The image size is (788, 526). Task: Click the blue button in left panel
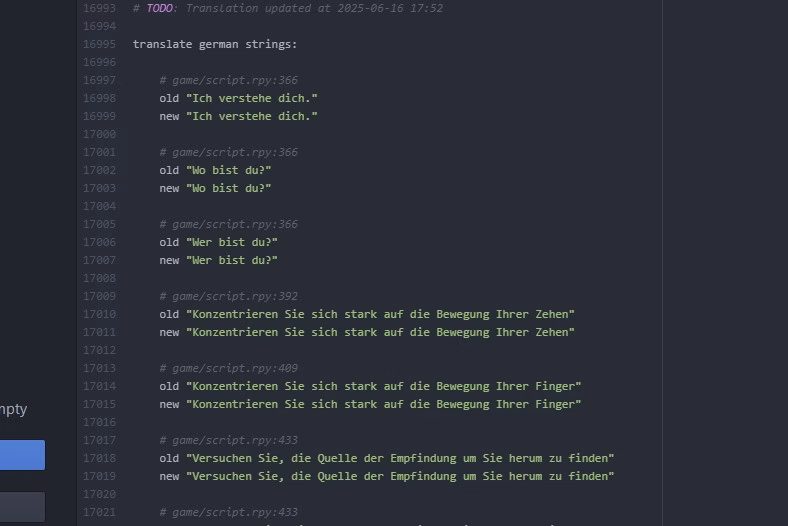click(22, 455)
